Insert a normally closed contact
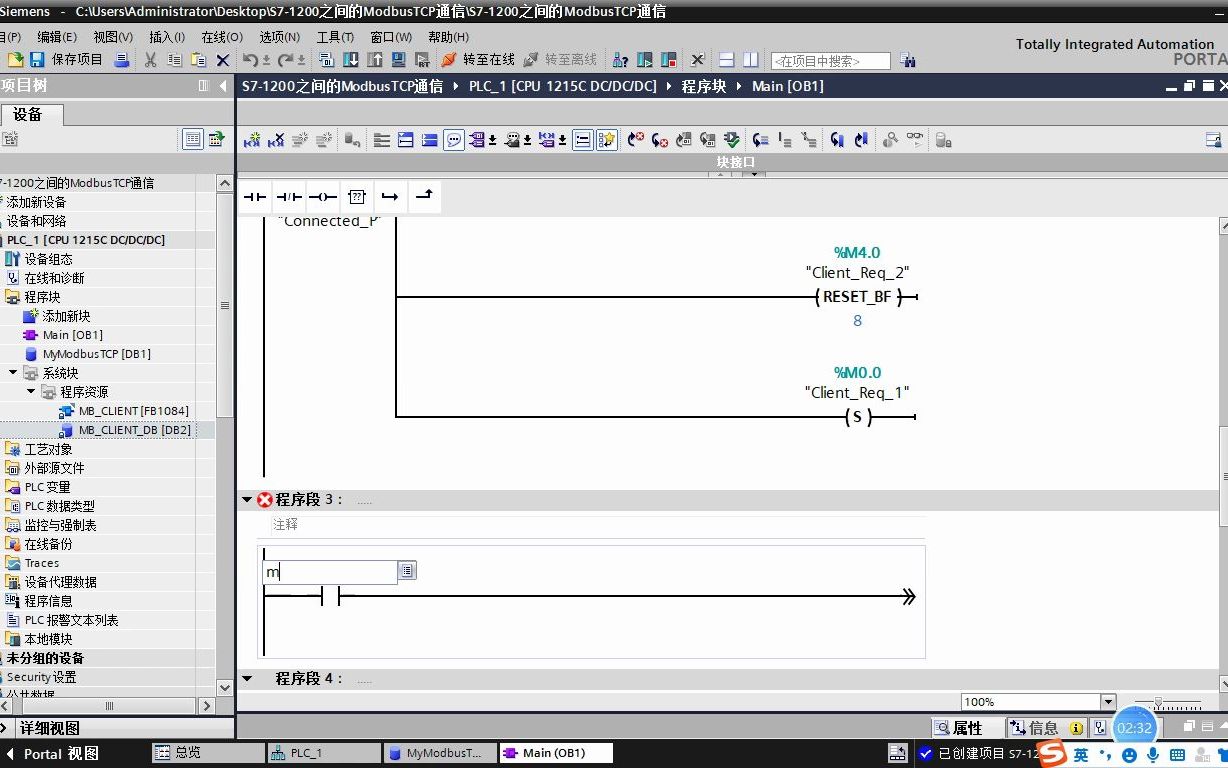The width and height of the screenshot is (1228, 768). (288, 196)
